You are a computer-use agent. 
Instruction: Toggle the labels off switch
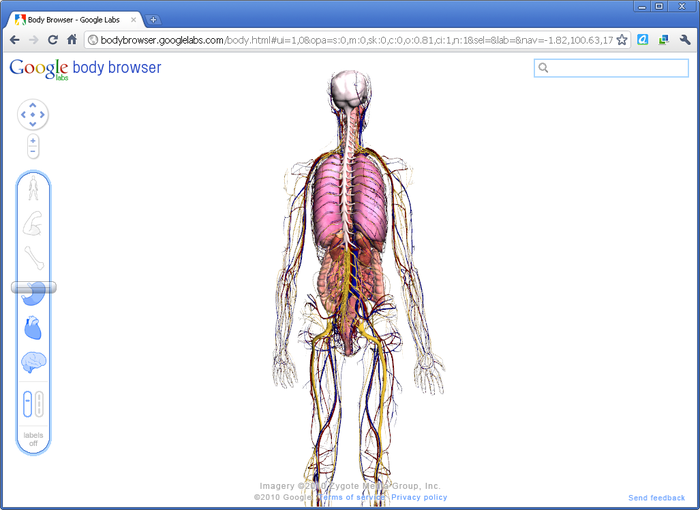tap(33, 439)
